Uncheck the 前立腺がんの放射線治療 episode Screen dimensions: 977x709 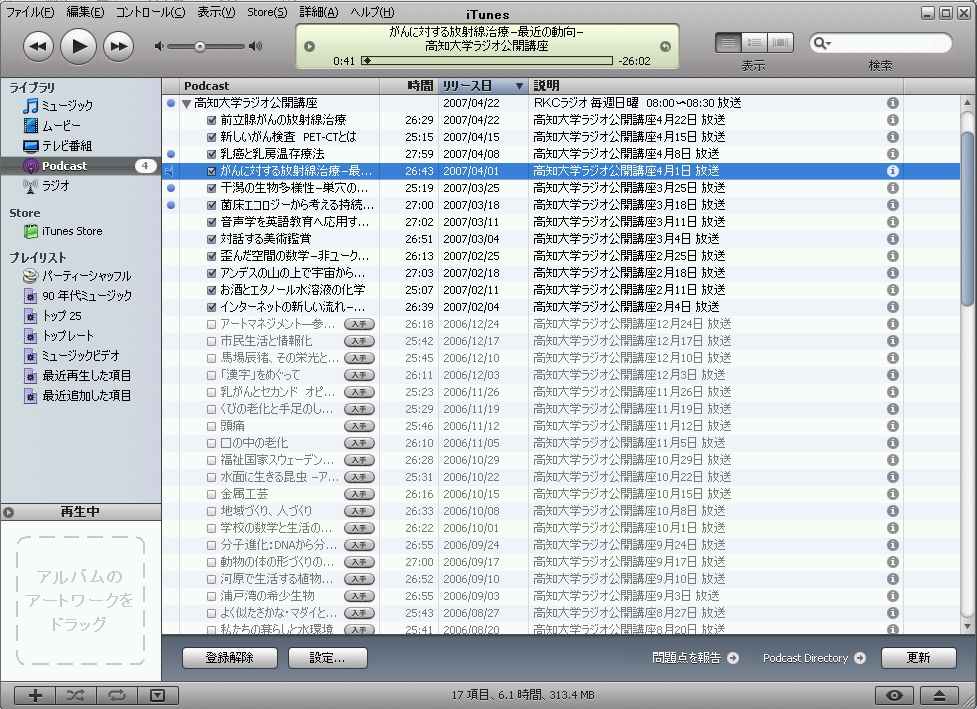pos(211,120)
